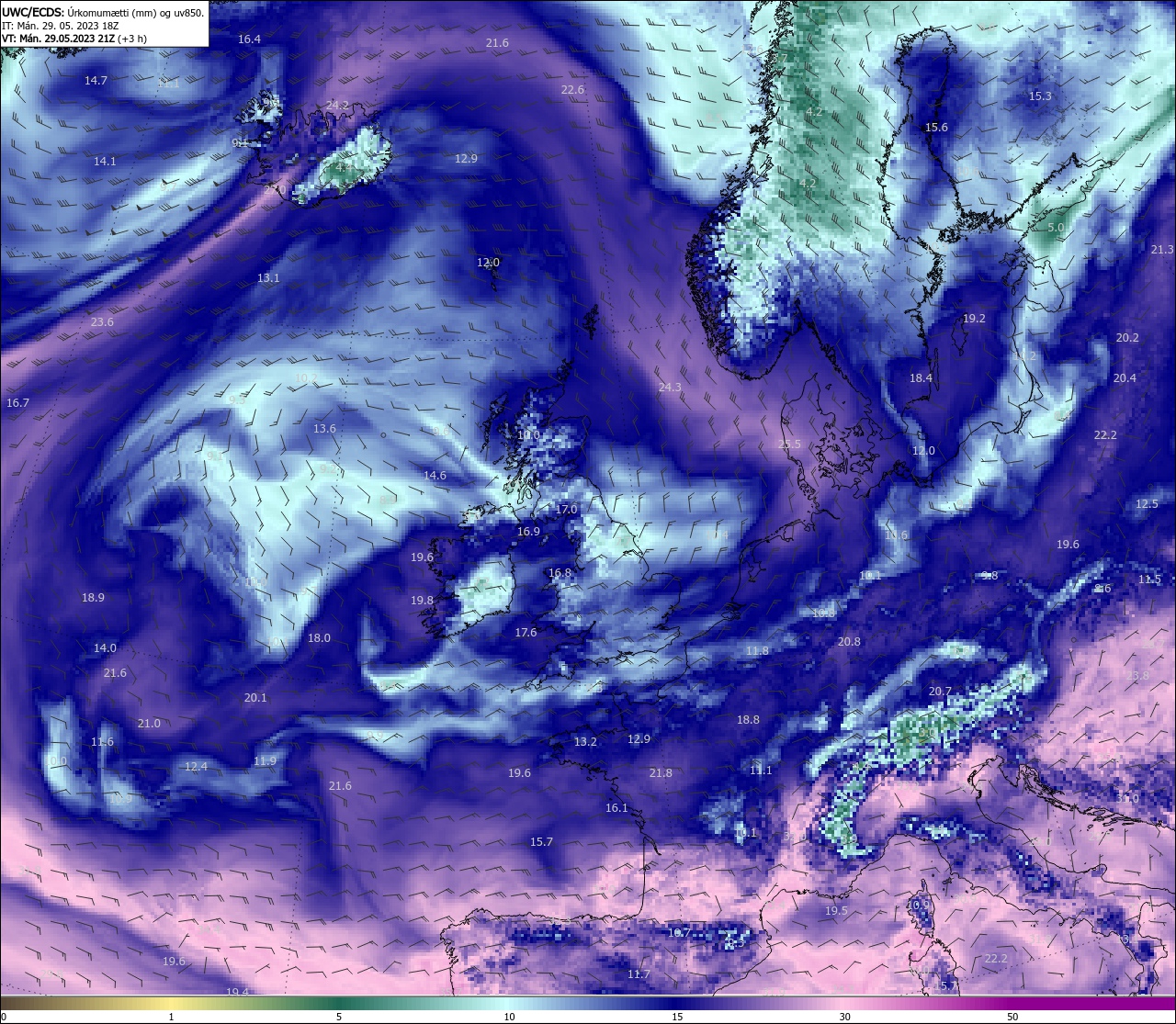
Task: Click the 10 label on the color scale
Action: tap(509, 1017)
